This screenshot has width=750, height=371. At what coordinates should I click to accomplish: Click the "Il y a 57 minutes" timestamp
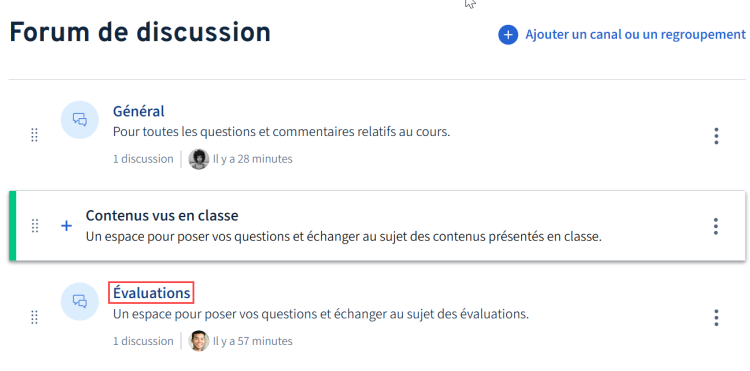(253, 341)
